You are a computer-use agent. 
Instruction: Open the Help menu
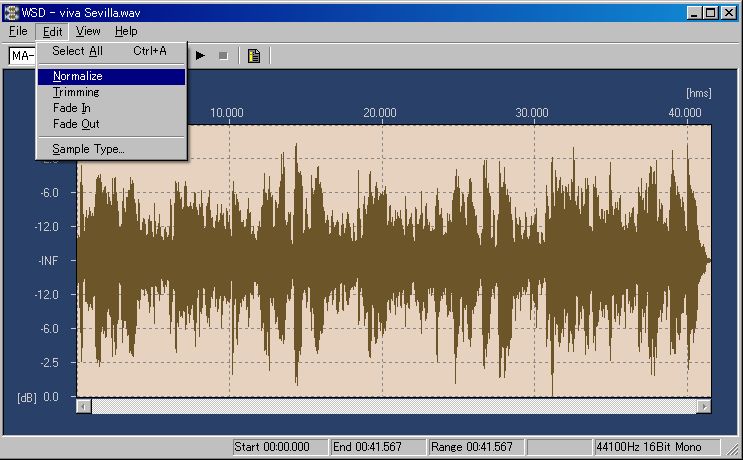pyautogui.click(x=126, y=31)
